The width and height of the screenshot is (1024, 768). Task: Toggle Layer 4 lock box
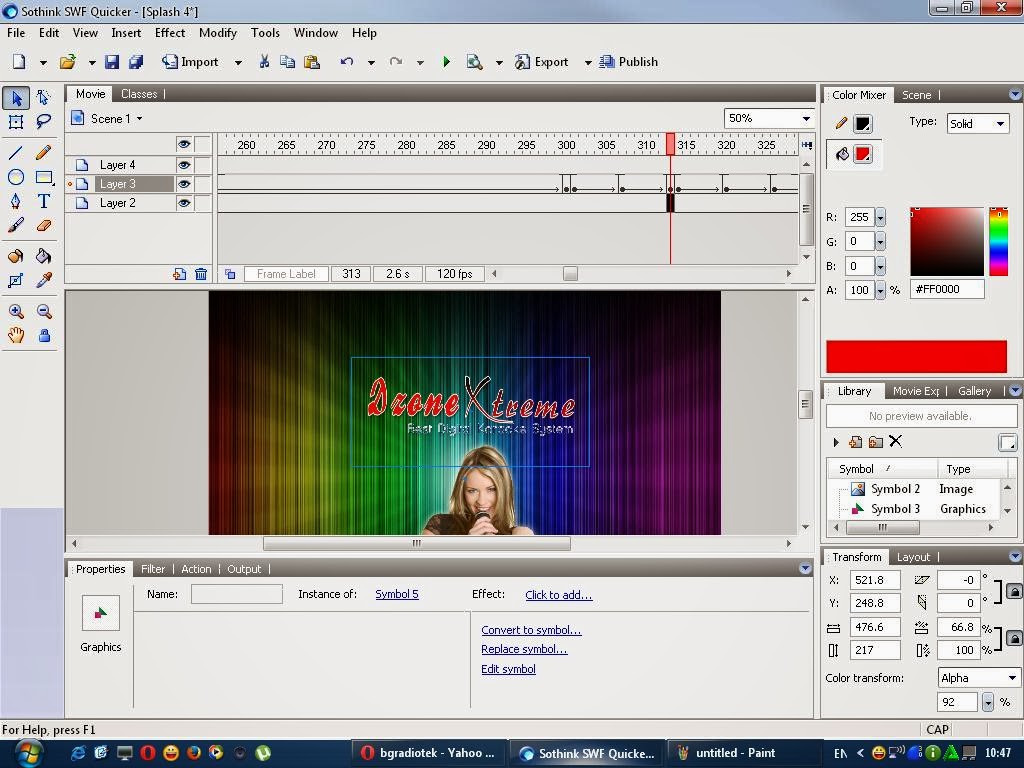click(x=203, y=165)
